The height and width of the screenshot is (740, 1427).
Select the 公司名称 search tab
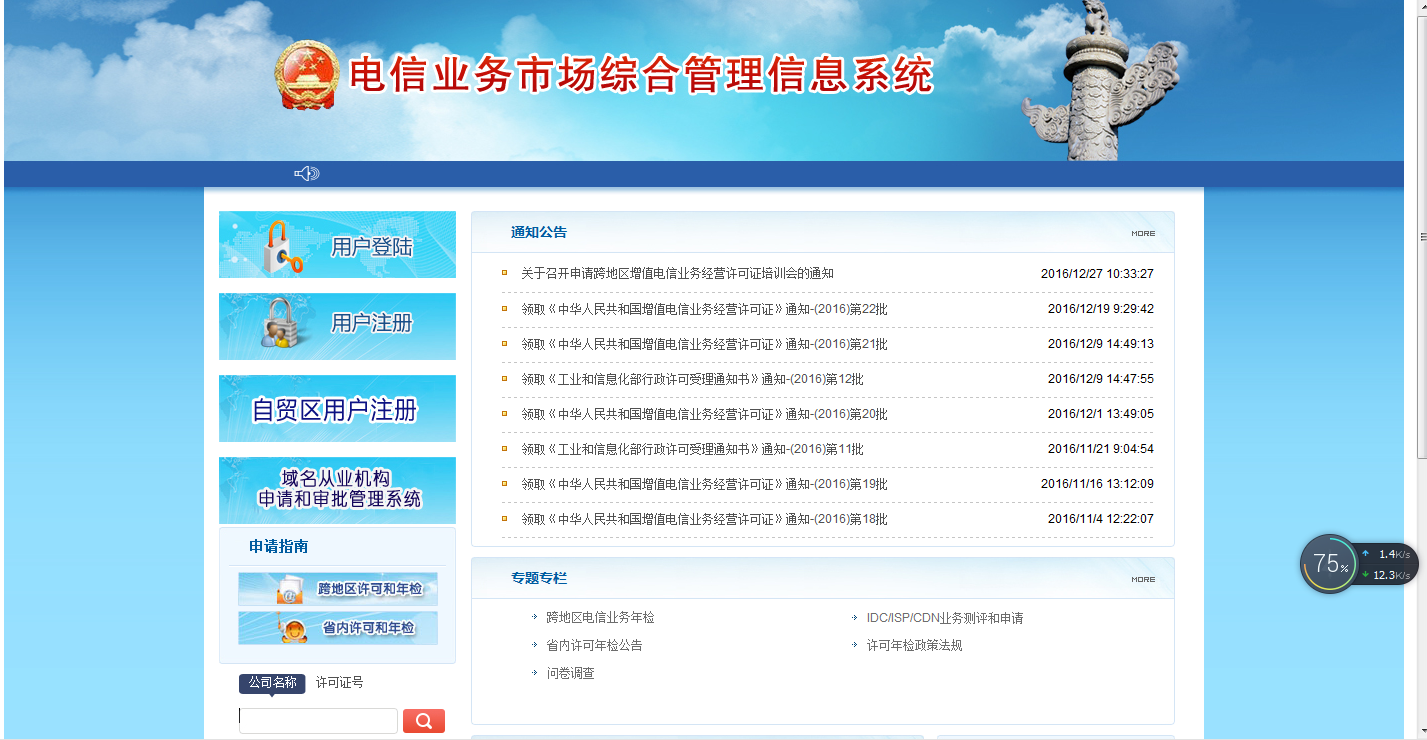pos(272,683)
